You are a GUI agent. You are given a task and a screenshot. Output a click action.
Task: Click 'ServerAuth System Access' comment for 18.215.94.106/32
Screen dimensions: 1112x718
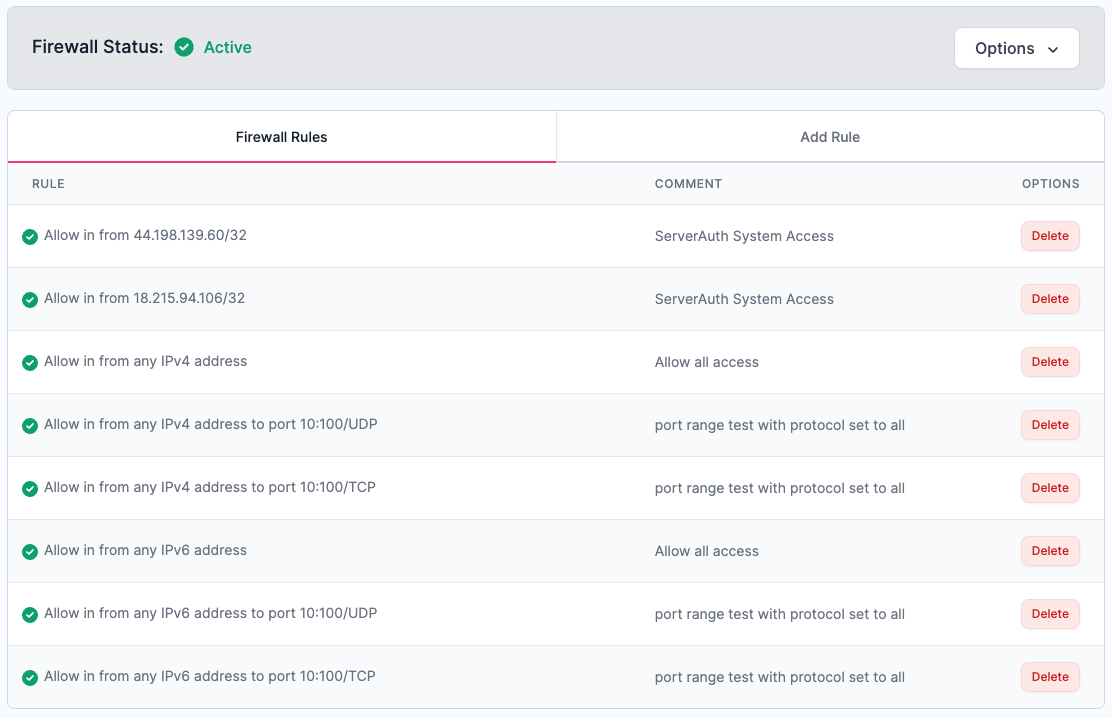pyautogui.click(x=744, y=299)
